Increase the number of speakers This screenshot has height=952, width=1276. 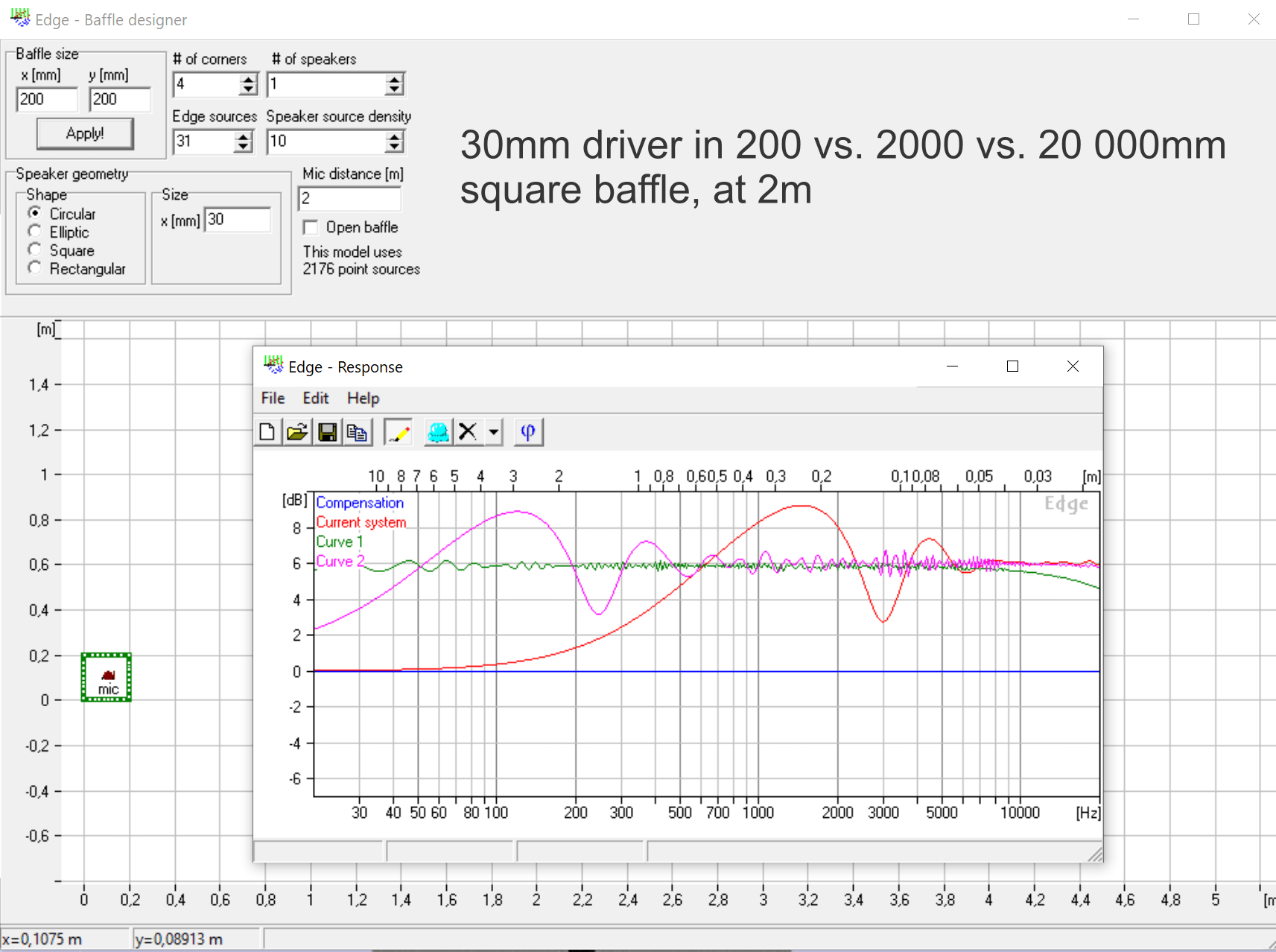394,79
